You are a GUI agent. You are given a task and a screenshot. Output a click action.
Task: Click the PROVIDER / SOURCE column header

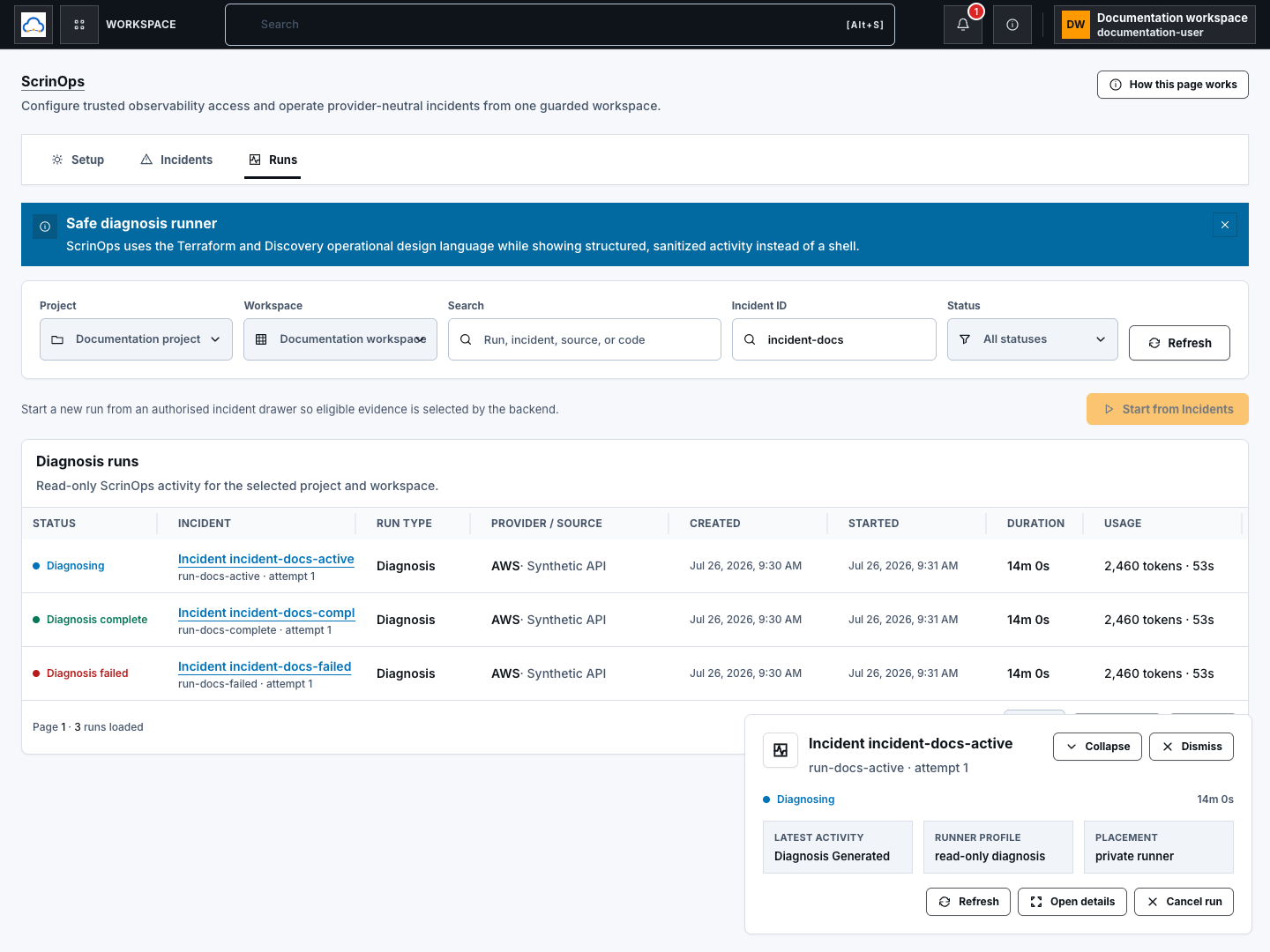click(547, 524)
